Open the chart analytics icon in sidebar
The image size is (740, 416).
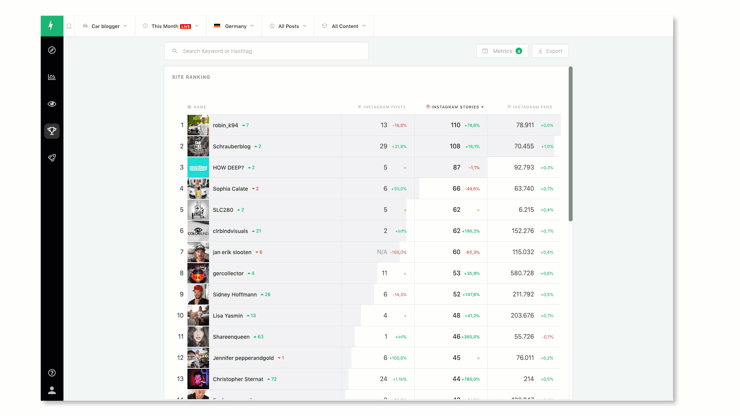tap(52, 77)
